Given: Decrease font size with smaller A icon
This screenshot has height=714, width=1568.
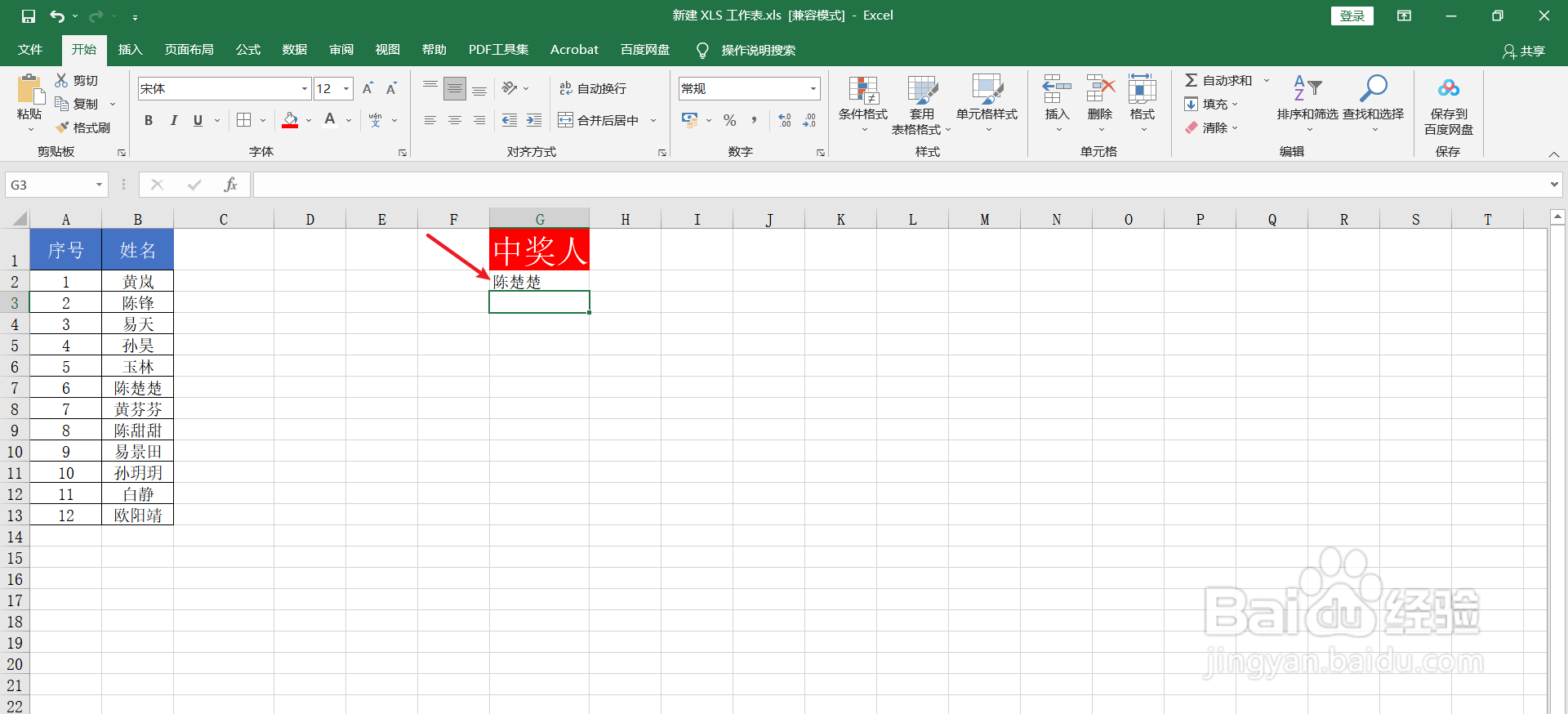Looking at the screenshot, I should (x=392, y=88).
